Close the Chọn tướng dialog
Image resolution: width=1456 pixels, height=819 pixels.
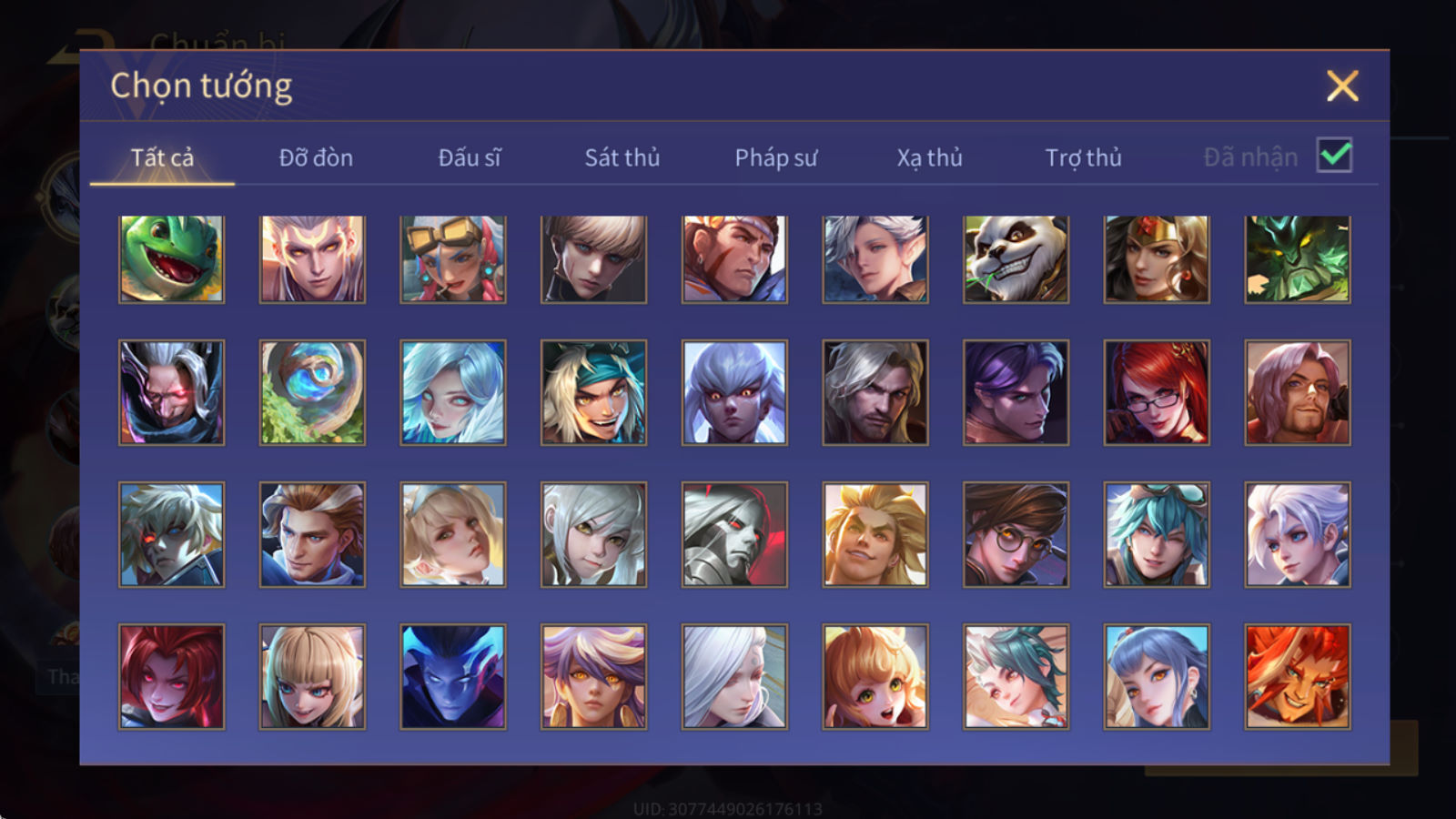click(x=1342, y=86)
